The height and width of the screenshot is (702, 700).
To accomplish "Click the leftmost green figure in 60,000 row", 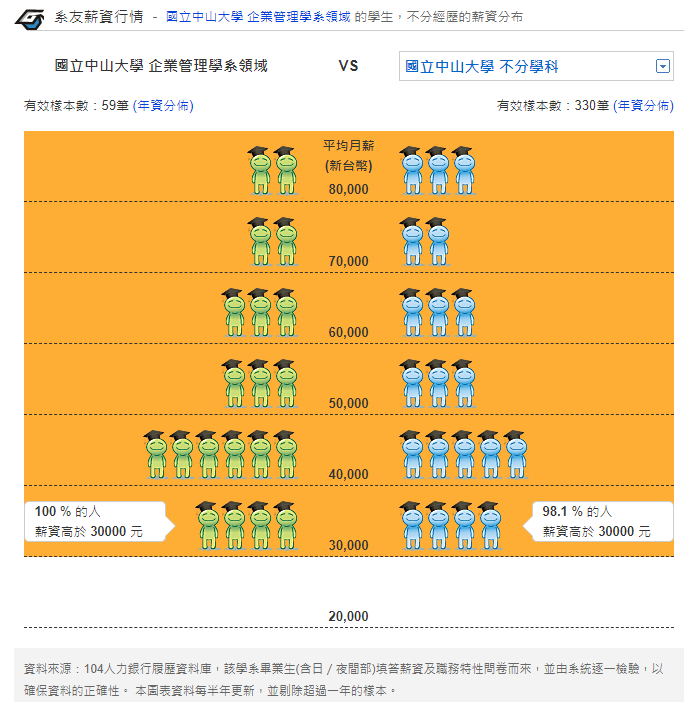I will click(234, 312).
